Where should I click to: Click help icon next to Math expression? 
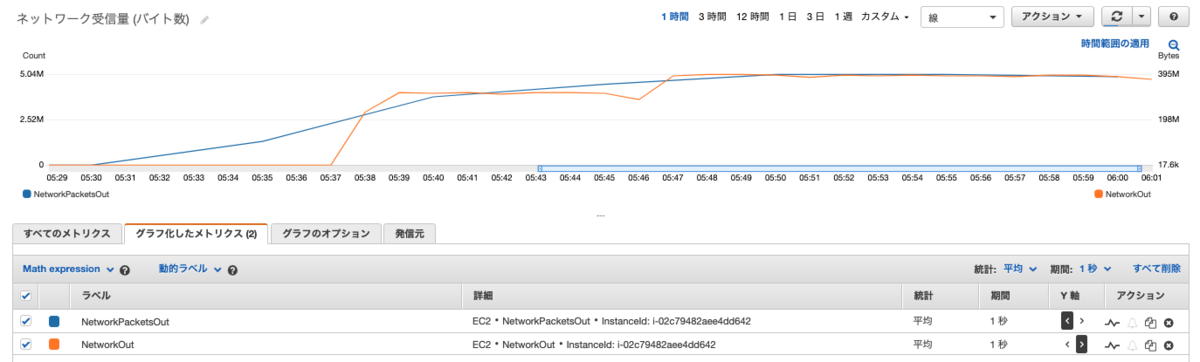pyautogui.click(x=125, y=270)
